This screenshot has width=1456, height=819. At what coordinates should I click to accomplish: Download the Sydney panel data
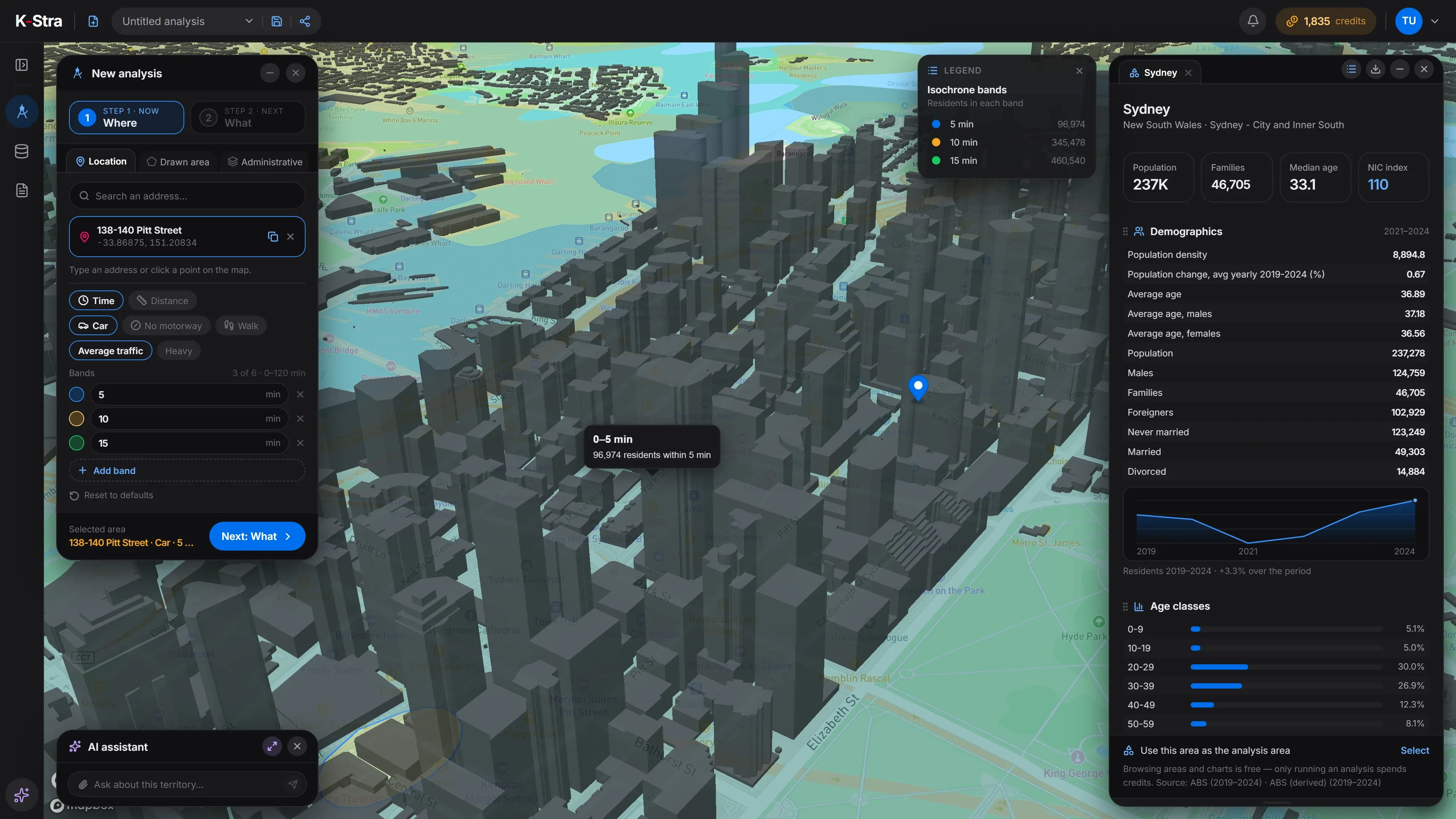click(1375, 69)
